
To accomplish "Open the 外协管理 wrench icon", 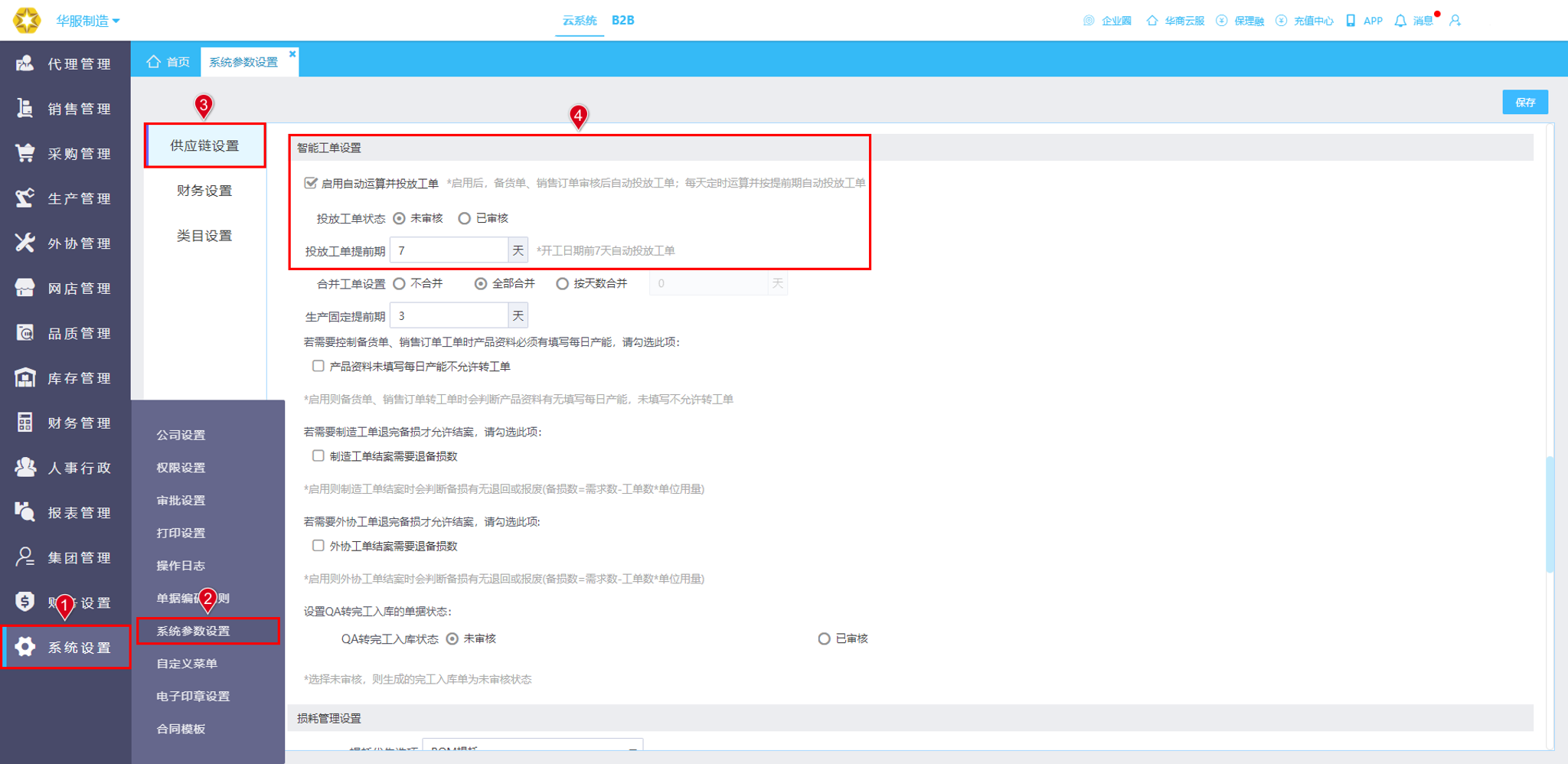I will point(24,243).
